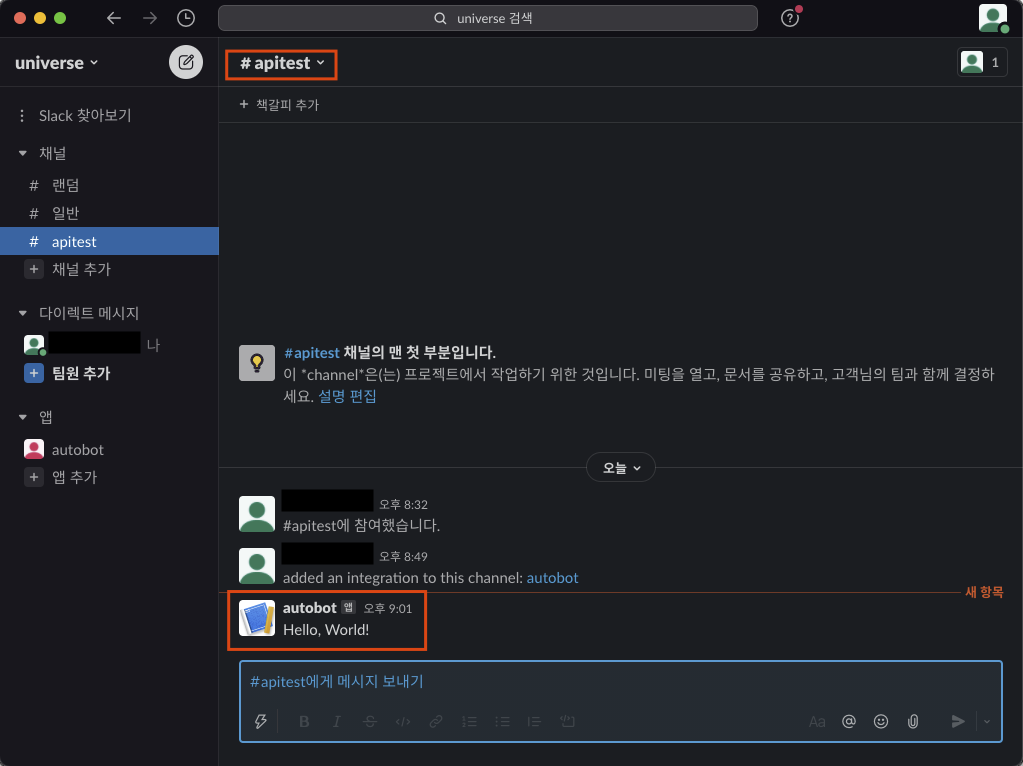Click 채널 추가

82,269
